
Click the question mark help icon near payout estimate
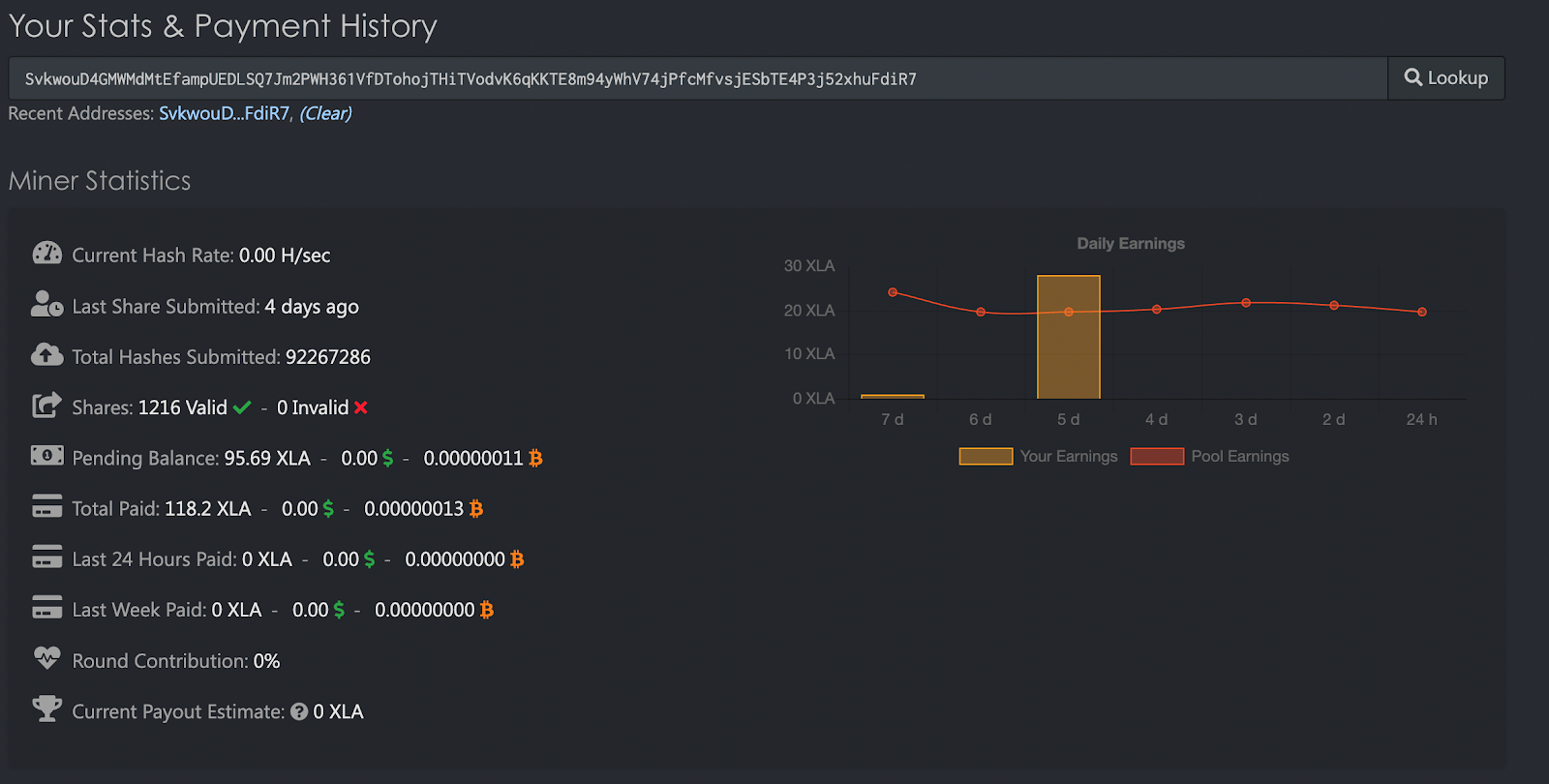coord(299,711)
